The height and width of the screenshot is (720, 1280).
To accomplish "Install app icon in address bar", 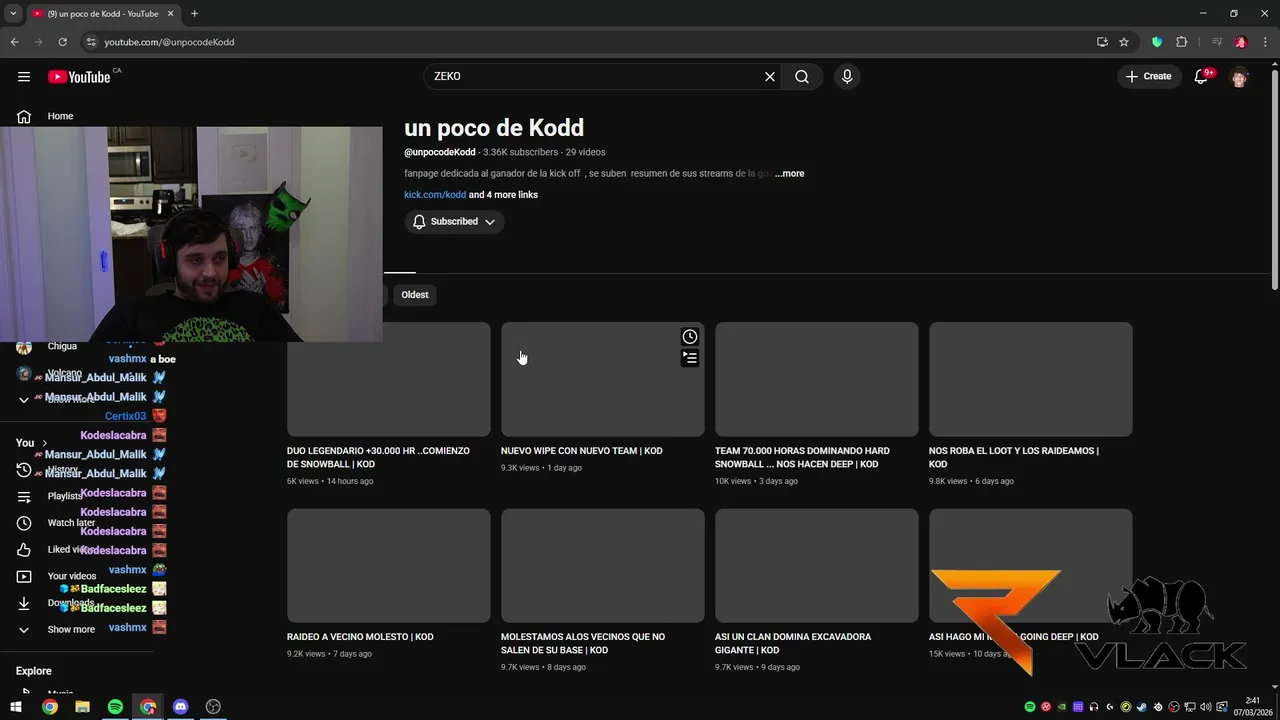I will (1102, 42).
